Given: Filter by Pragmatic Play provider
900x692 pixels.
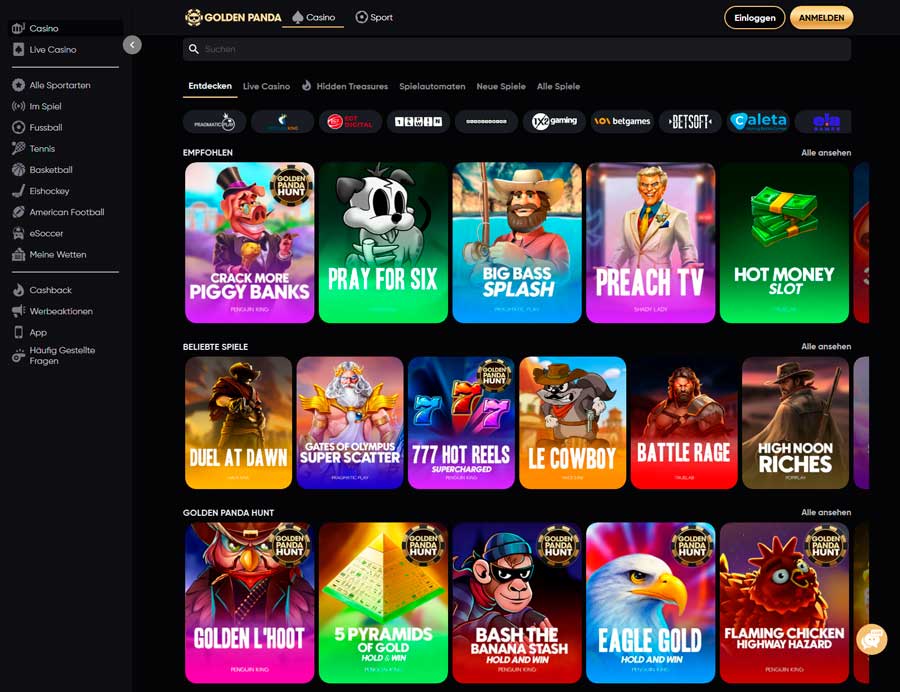Looking at the screenshot, I should pos(215,122).
